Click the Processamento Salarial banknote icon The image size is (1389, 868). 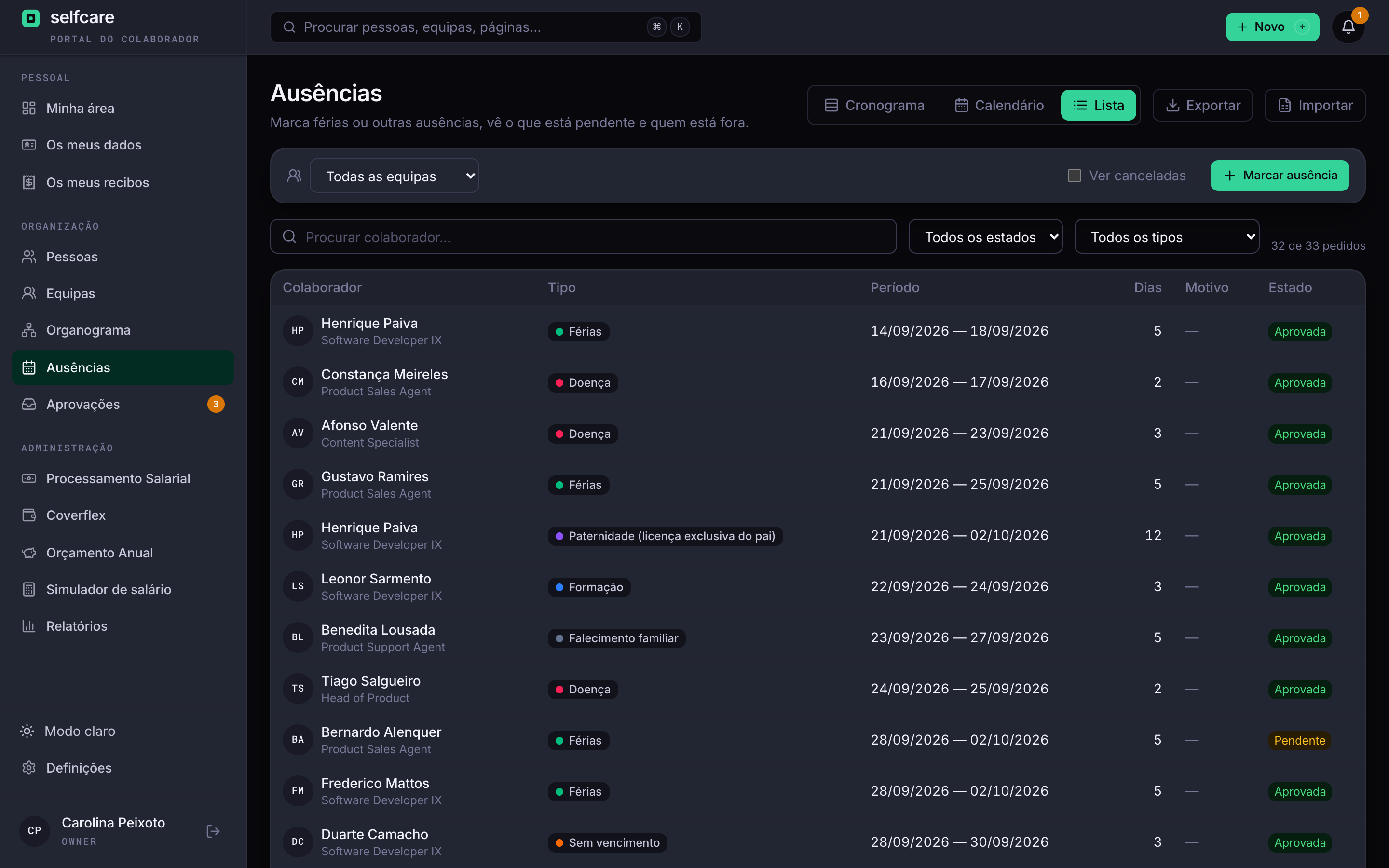(x=29, y=478)
